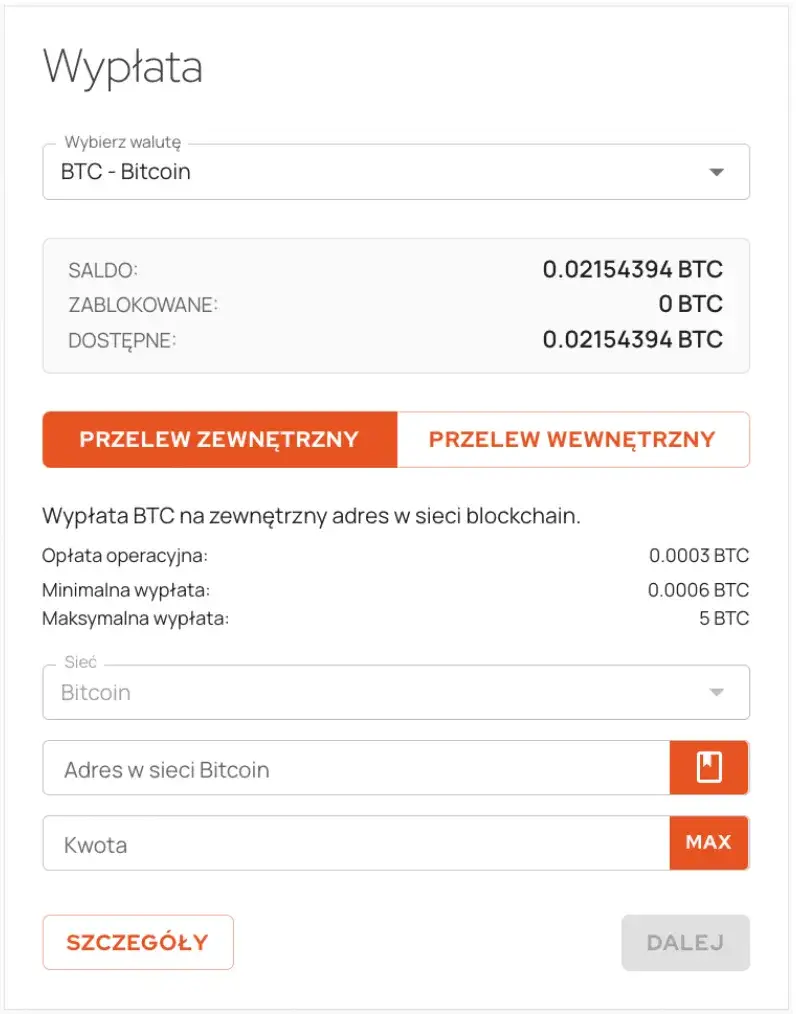The width and height of the screenshot is (796, 1014).
Task: Click the Wypłata page heading
Action: tap(122, 67)
